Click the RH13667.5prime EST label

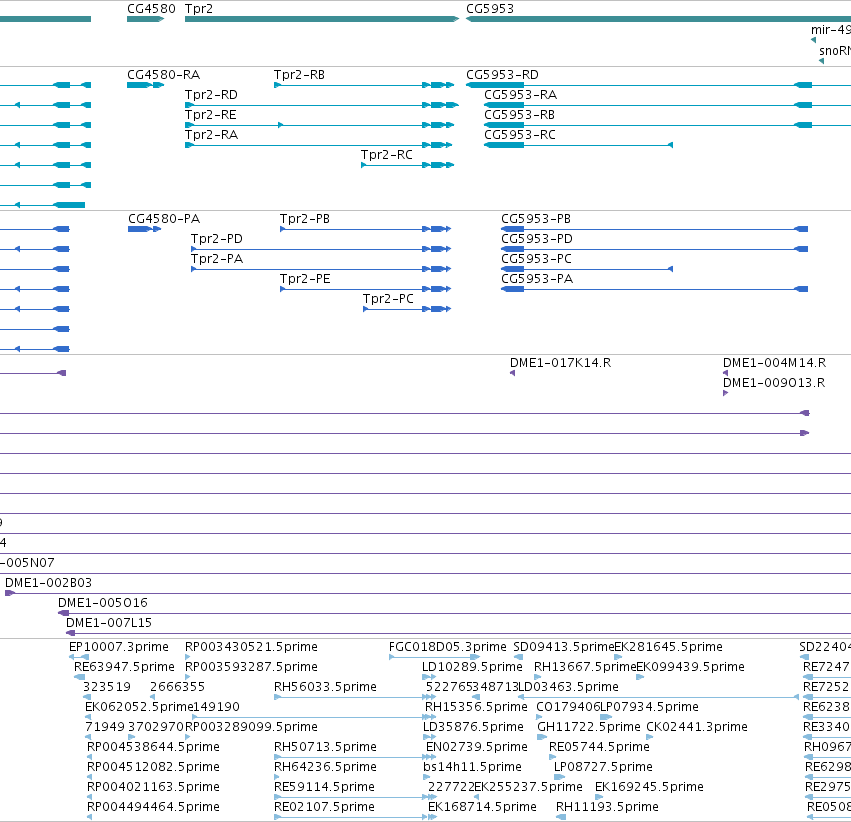(x=585, y=667)
